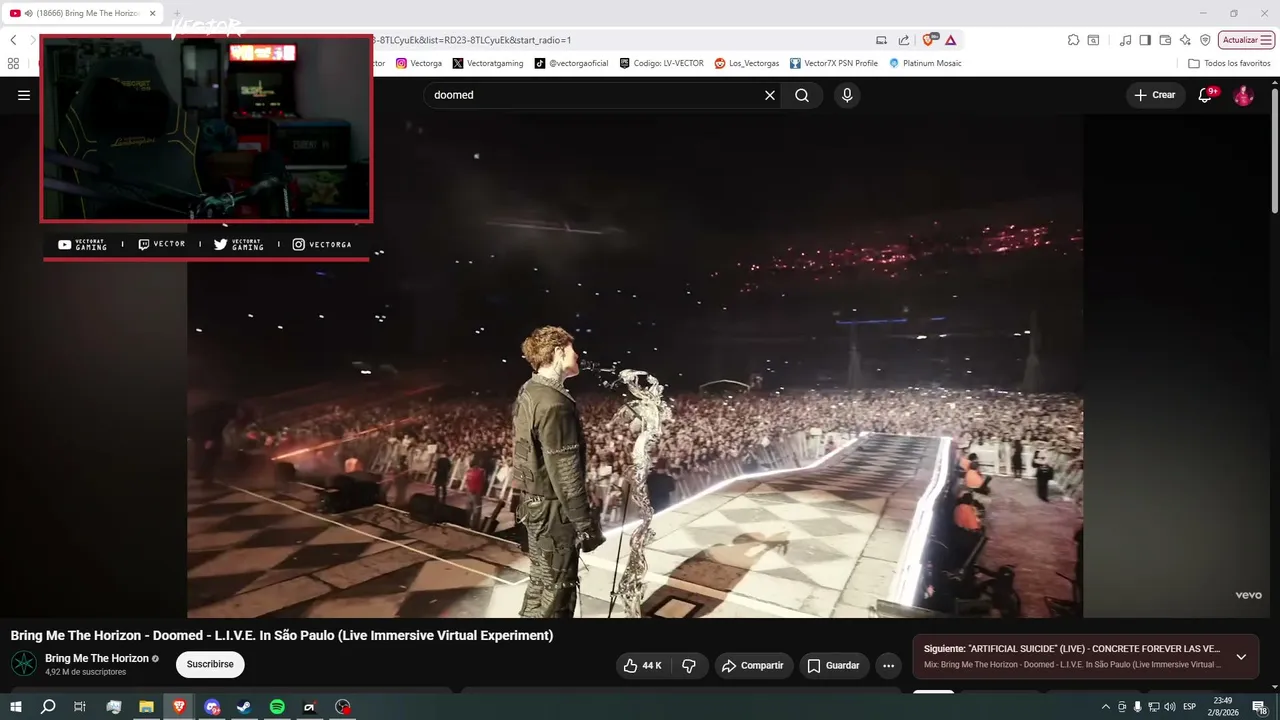The image size is (1280, 720).
Task: Open the channel verified badge
Action: click(155, 659)
